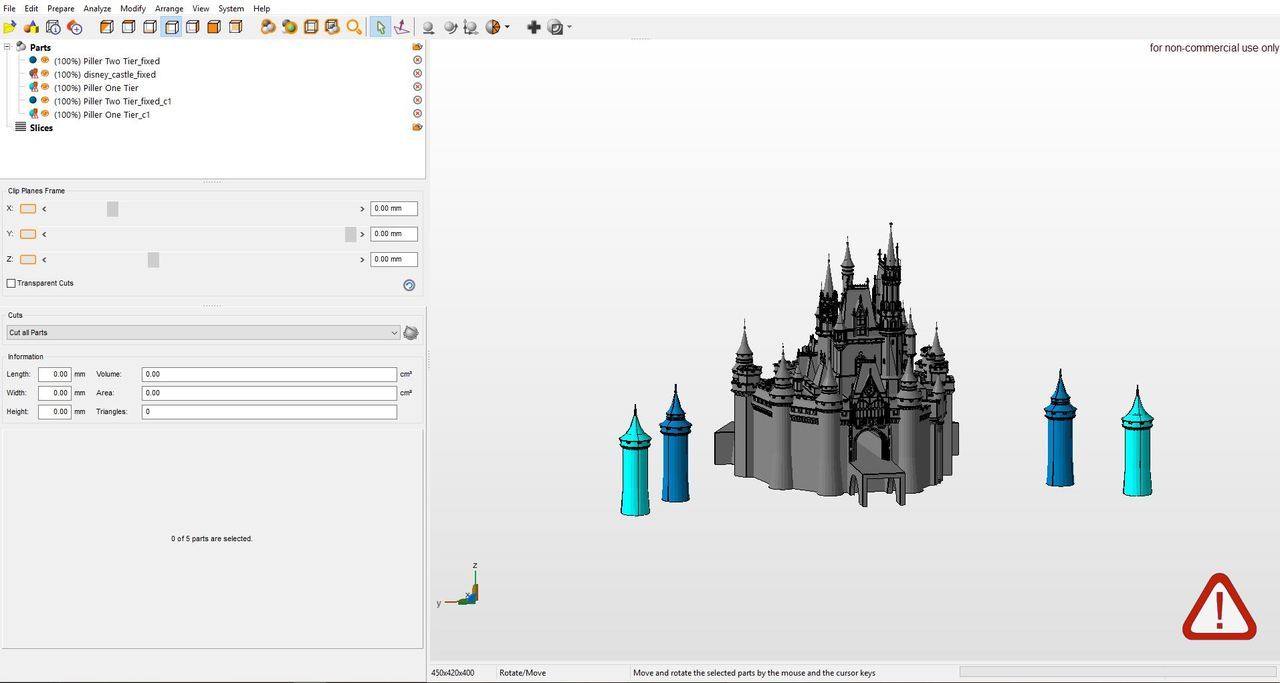1280x683 pixels.
Task: Click the project info clock toolbar icon
Action: [x=53, y=27]
